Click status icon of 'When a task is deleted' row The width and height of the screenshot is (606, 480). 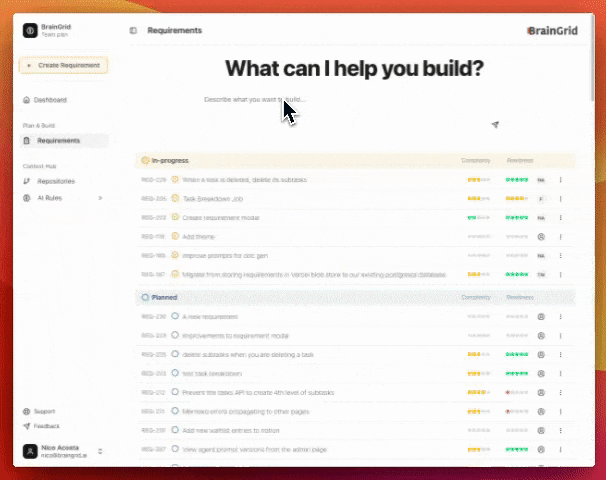pyautogui.click(x=175, y=179)
